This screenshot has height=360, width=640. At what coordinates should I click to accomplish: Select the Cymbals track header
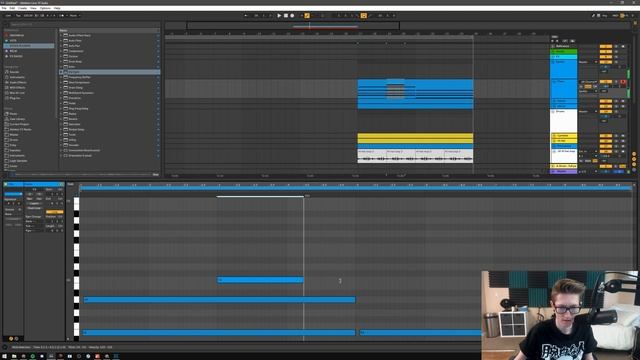click(x=564, y=136)
